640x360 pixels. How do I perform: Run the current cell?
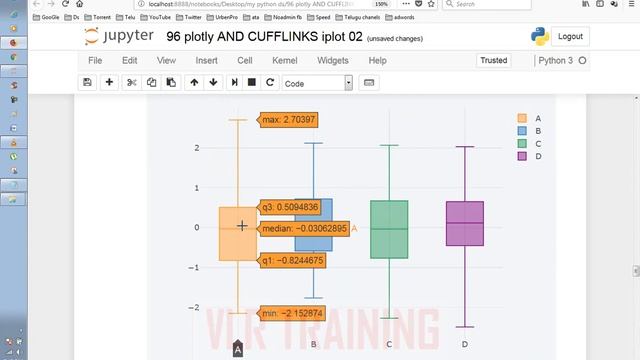234,82
